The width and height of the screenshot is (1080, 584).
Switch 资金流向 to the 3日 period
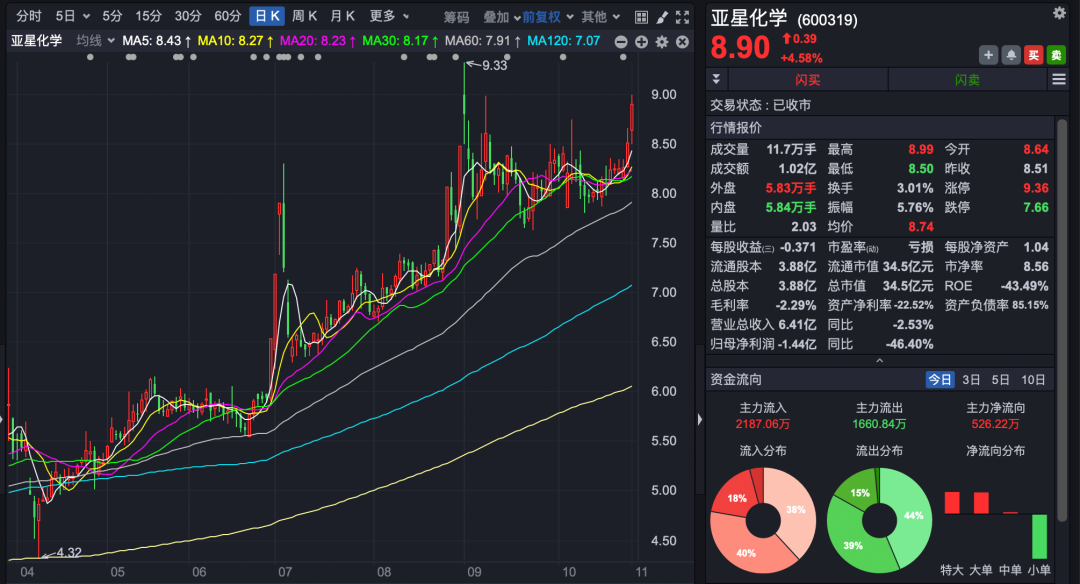pos(971,380)
